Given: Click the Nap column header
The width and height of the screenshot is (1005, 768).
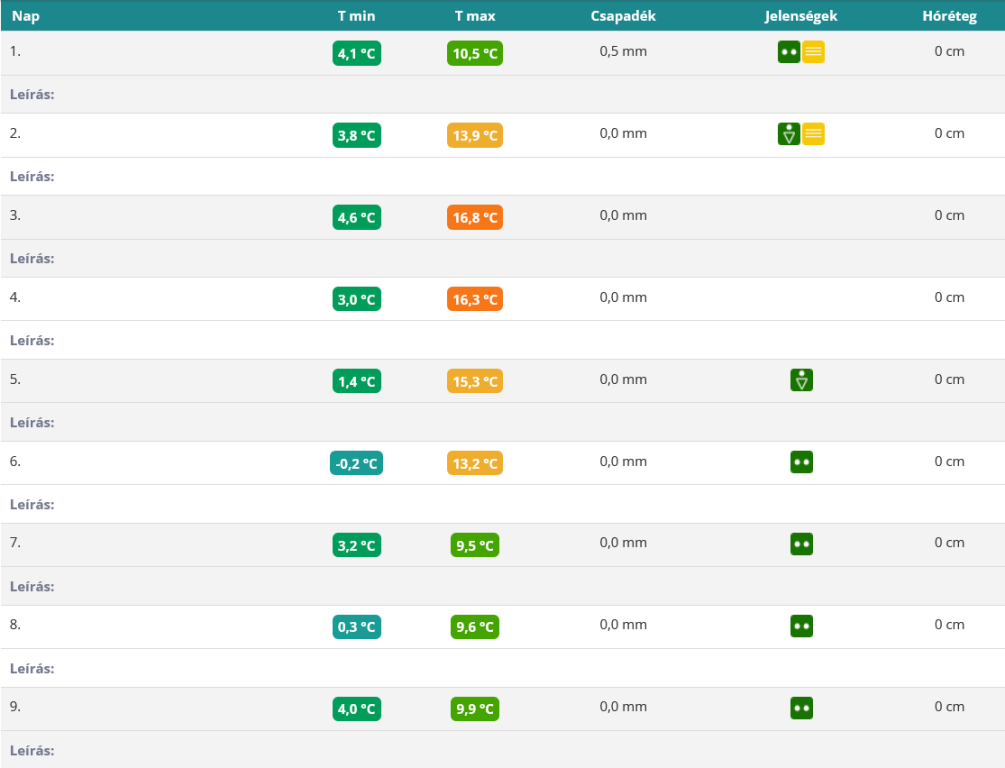Looking at the screenshot, I should click(26, 16).
